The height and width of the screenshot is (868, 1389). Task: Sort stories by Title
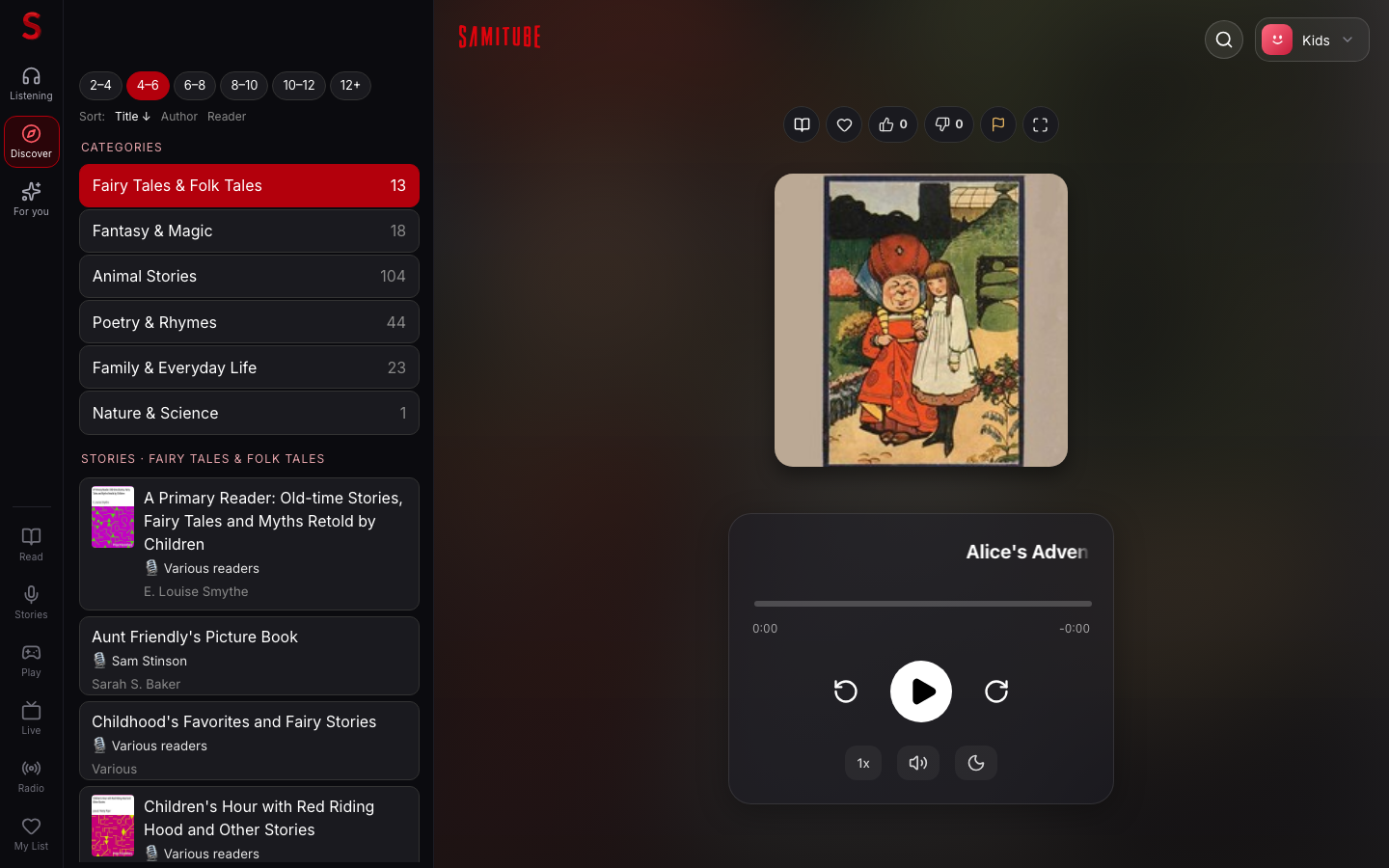pos(132,117)
